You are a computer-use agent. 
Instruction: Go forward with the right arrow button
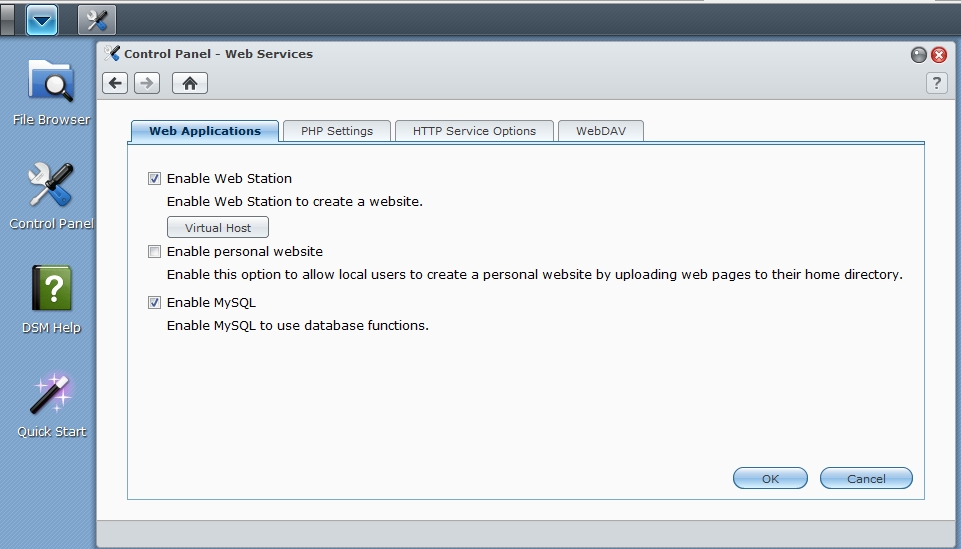146,83
